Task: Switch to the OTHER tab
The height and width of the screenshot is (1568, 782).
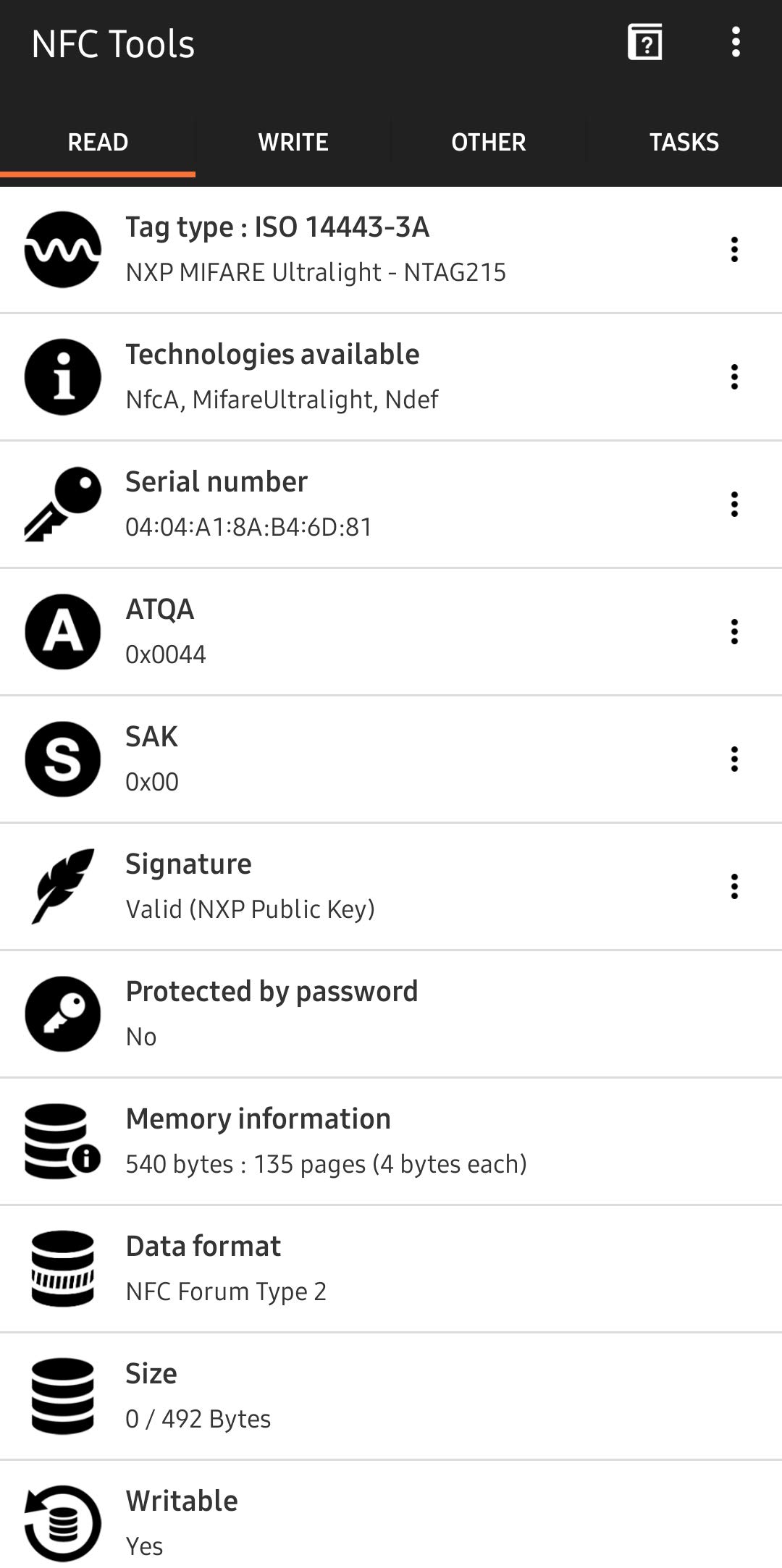Action: tap(489, 143)
